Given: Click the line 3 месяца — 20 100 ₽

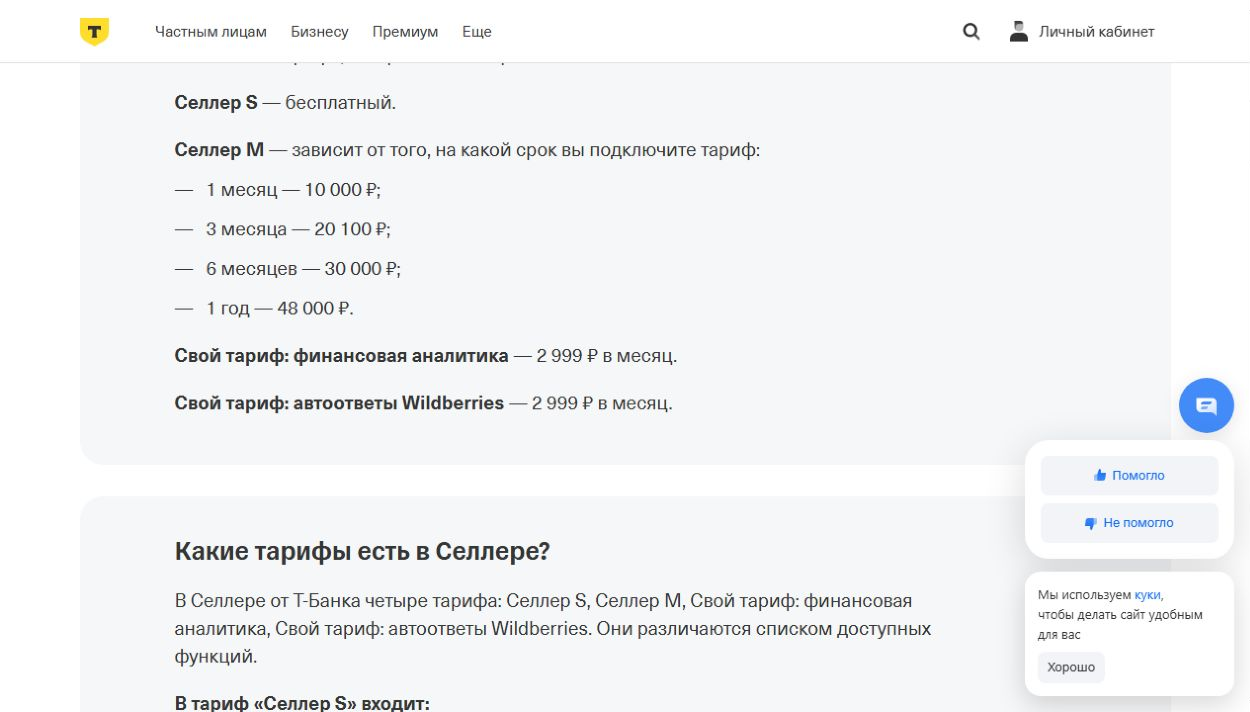Looking at the screenshot, I should click(x=298, y=229).
